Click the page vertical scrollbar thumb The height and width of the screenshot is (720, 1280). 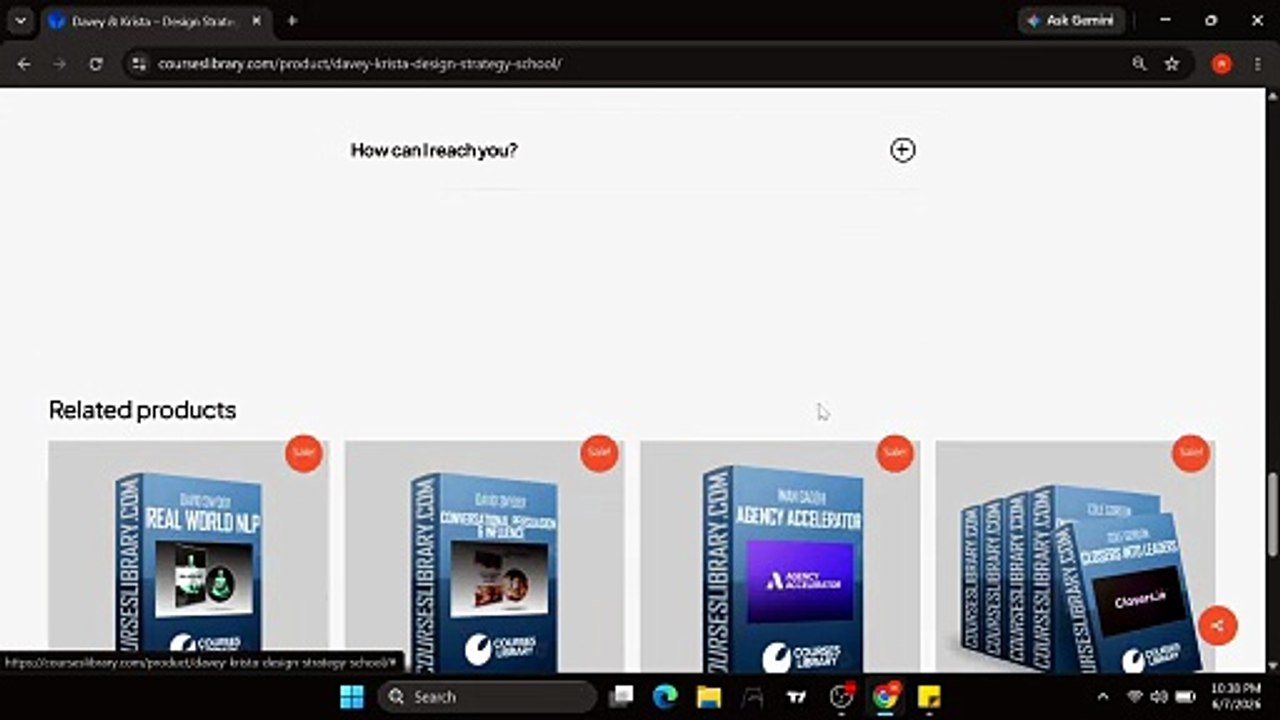[1272, 513]
